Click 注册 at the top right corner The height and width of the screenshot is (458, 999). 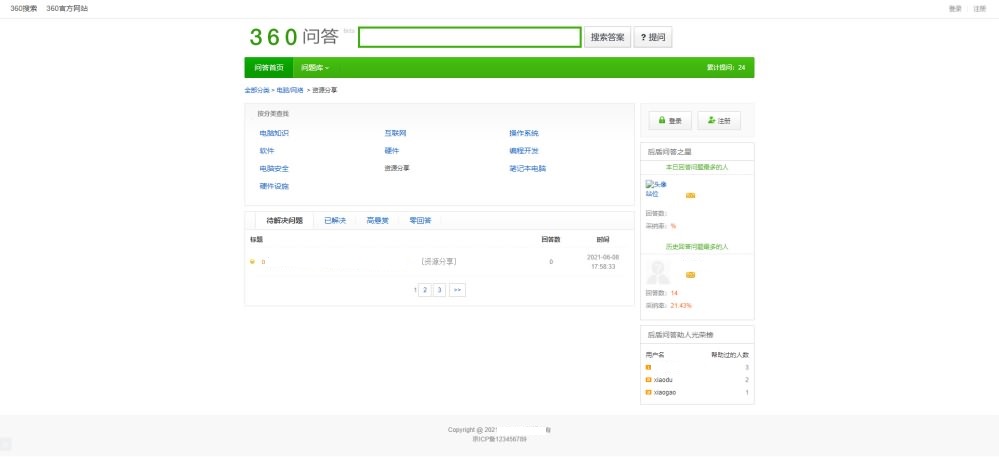pos(979,9)
